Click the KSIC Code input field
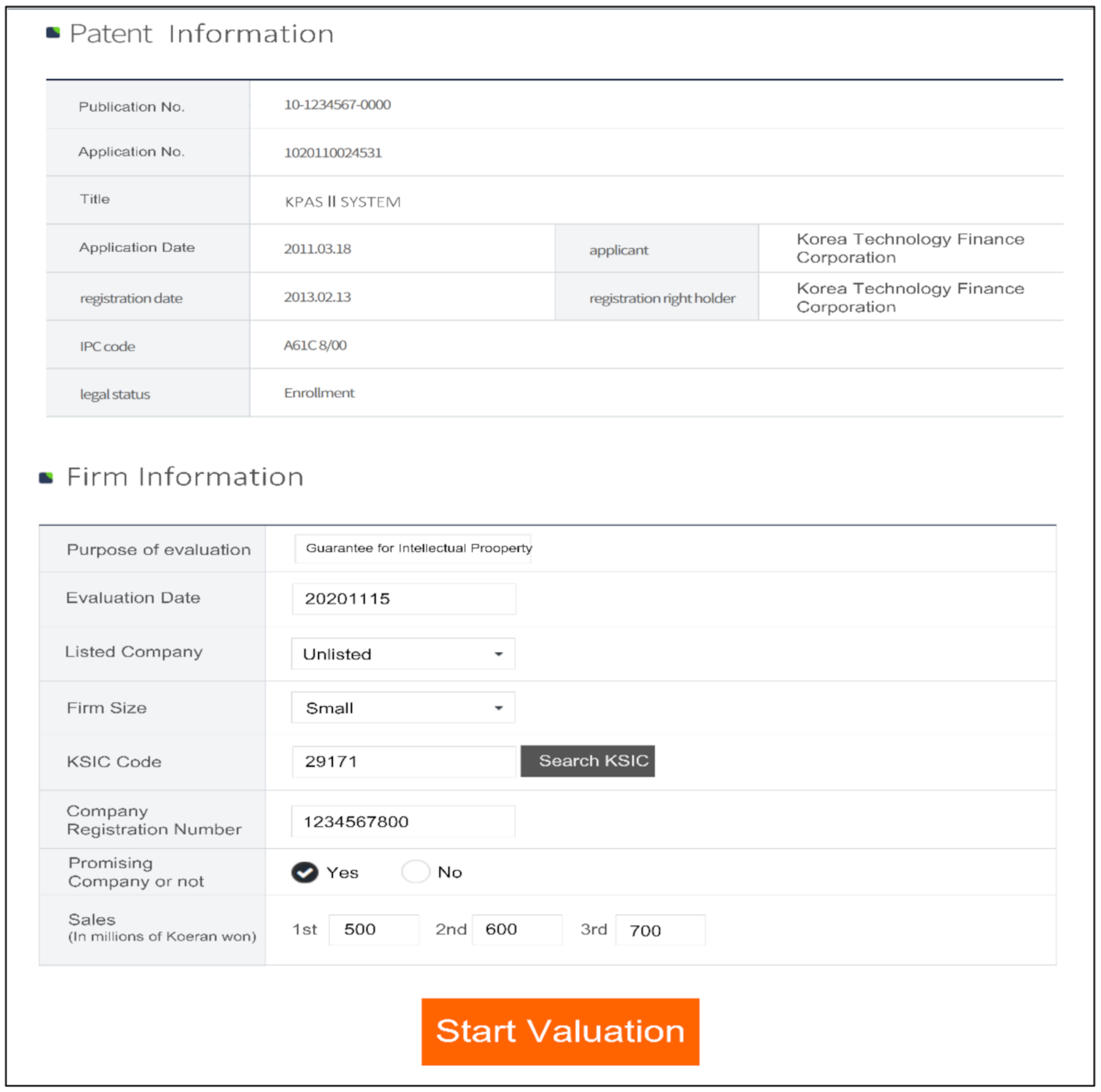This screenshot has height=1092, width=1101. pos(403,761)
